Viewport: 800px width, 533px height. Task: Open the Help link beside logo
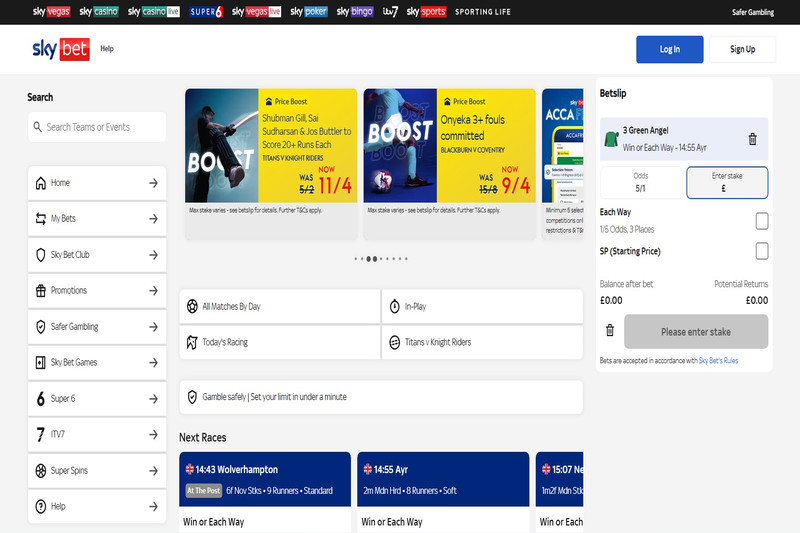click(107, 48)
